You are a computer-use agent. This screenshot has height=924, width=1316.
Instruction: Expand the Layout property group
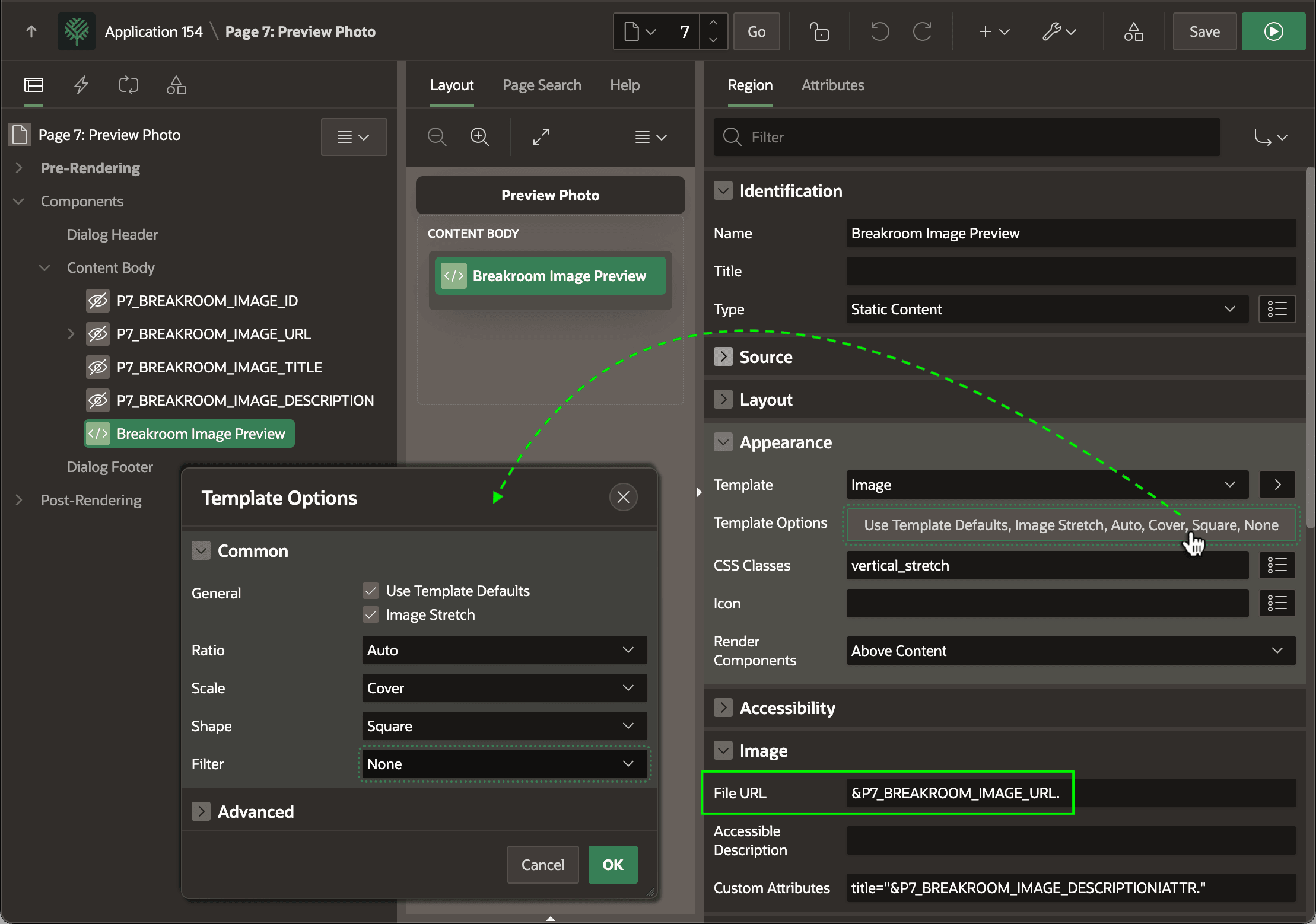coord(723,399)
